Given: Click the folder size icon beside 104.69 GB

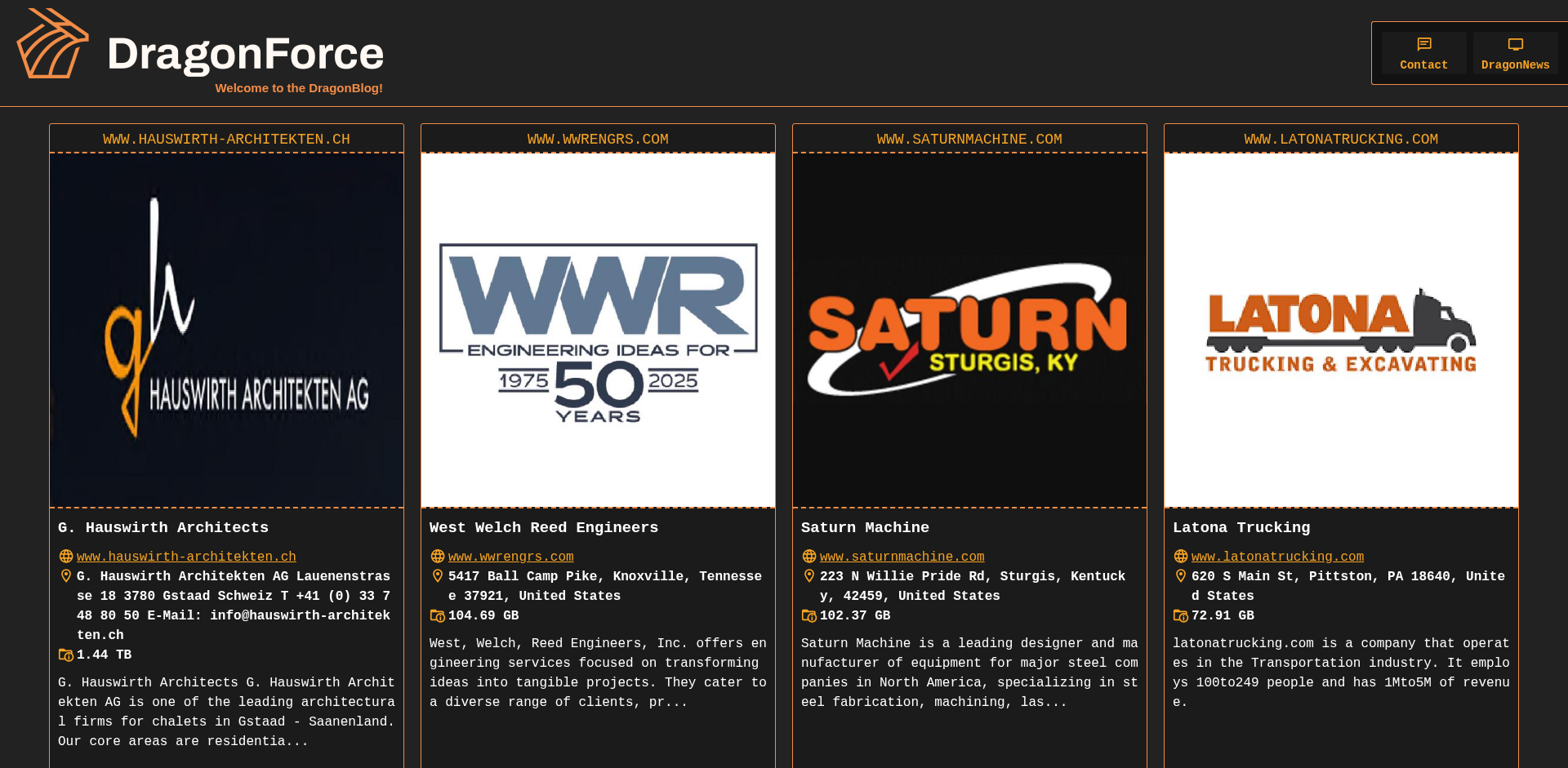Looking at the screenshot, I should coord(438,616).
